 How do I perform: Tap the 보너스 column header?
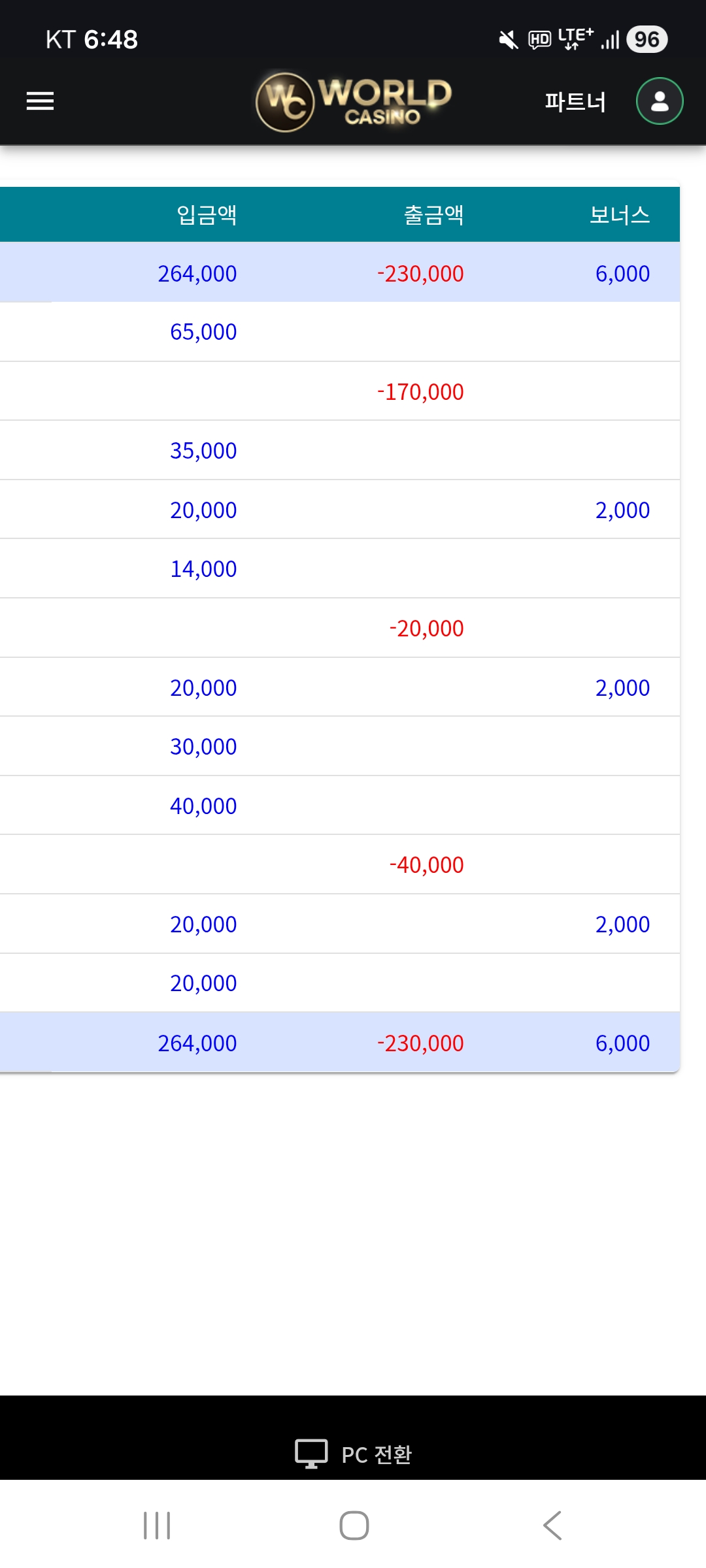619,215
